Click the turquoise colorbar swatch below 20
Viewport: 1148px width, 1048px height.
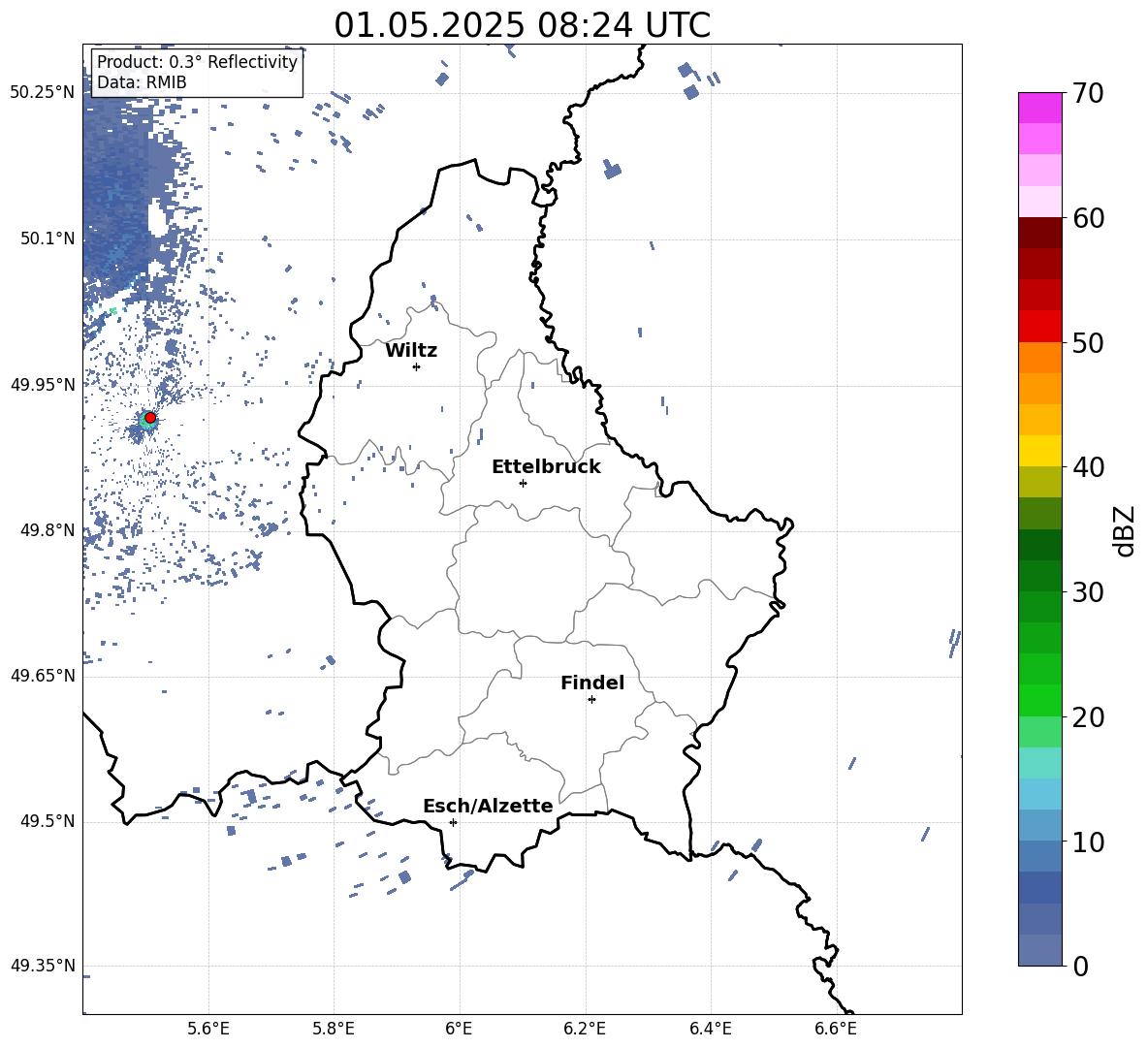(1040, 763)
